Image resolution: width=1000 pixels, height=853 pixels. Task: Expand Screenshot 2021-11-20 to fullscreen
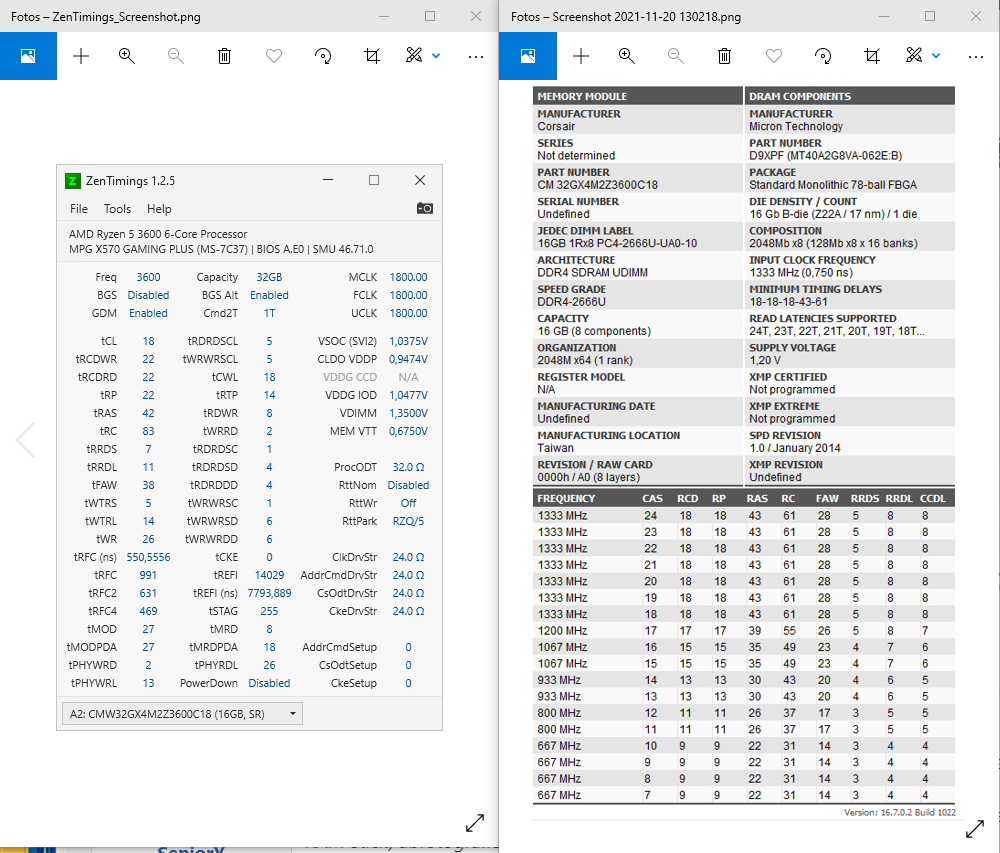coord(975,828)
